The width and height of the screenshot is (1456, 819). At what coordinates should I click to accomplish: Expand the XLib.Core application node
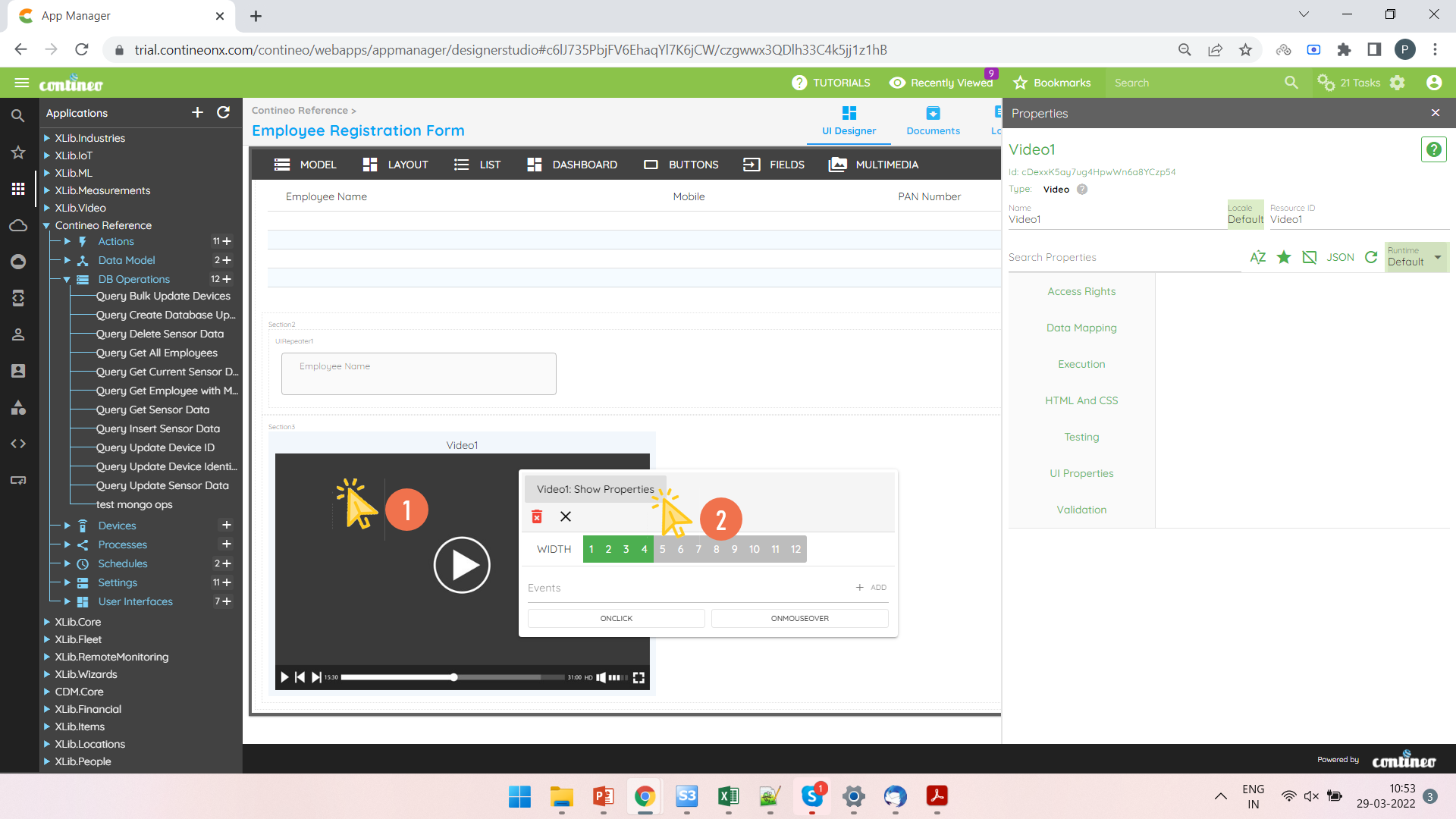(47, 622)
